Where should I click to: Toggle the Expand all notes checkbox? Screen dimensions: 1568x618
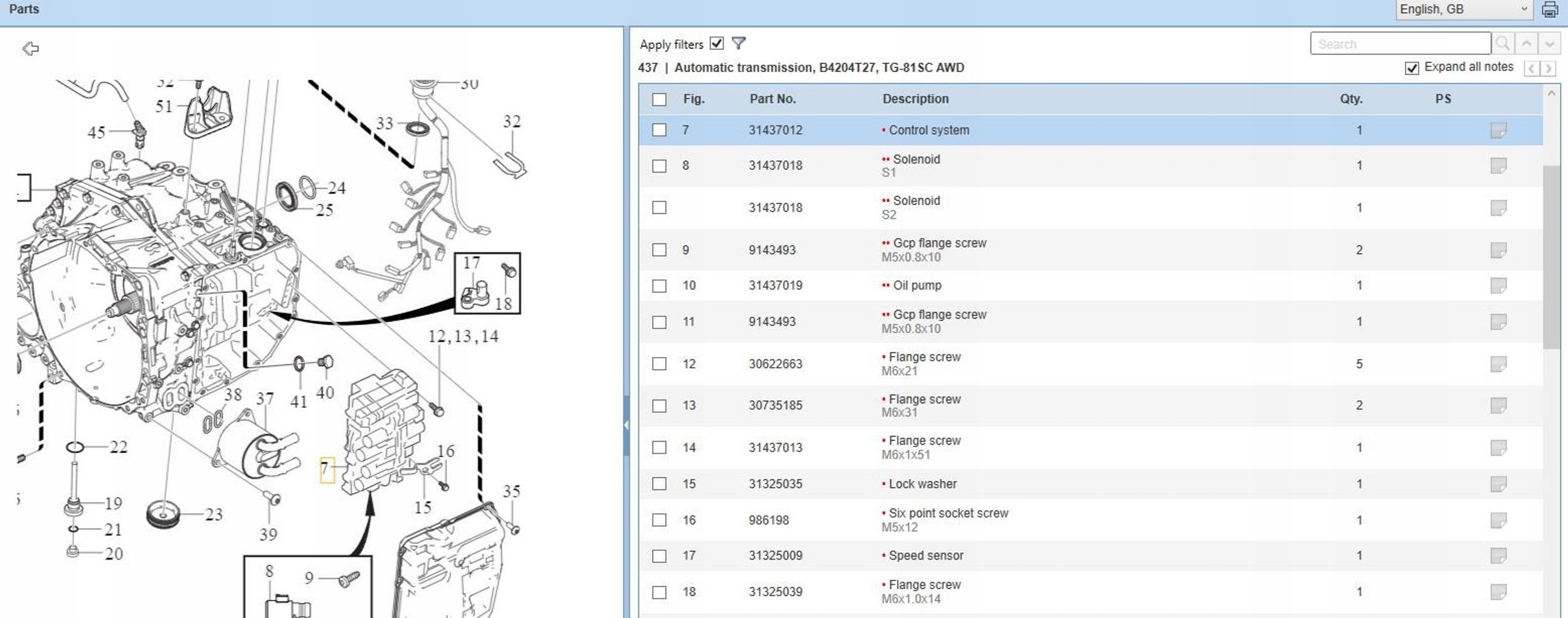[x=1412, y=68]
